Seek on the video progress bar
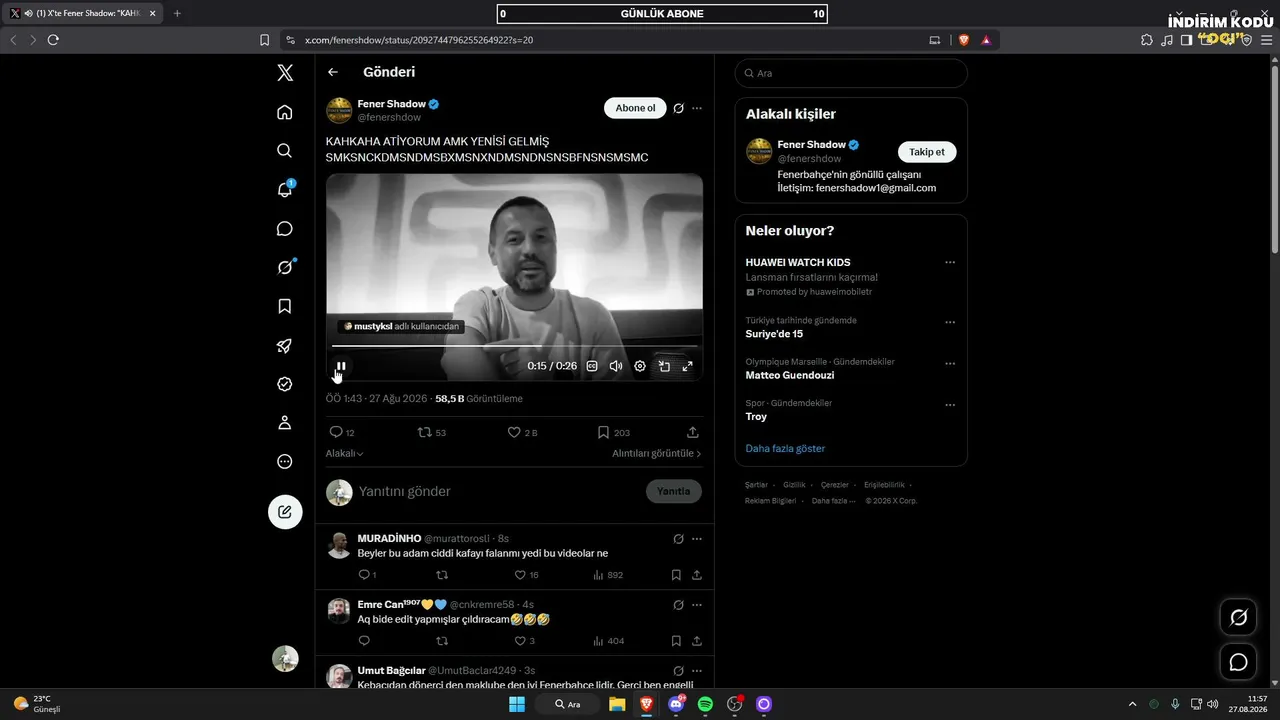This screenshot has width=1280, height=720. click(x=515, y=346)
